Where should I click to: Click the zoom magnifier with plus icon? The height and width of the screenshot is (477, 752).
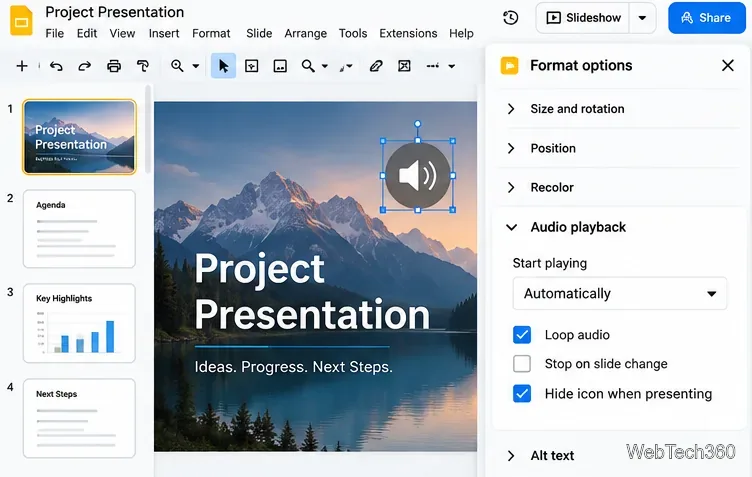point(177,66)
